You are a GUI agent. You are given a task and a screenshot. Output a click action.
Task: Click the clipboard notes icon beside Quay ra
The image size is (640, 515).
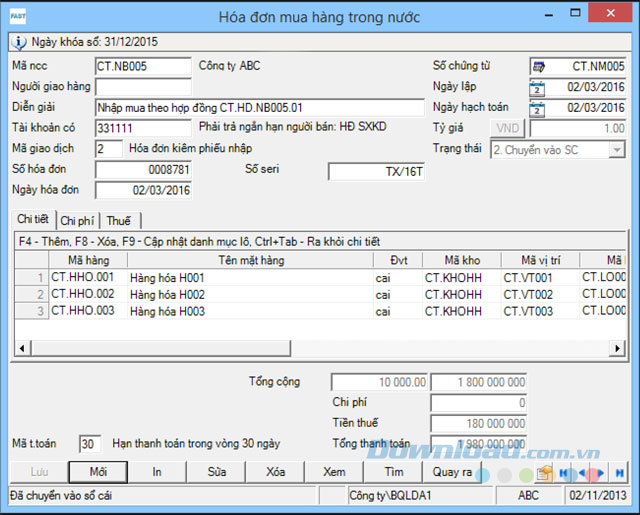tap(545, 473)
